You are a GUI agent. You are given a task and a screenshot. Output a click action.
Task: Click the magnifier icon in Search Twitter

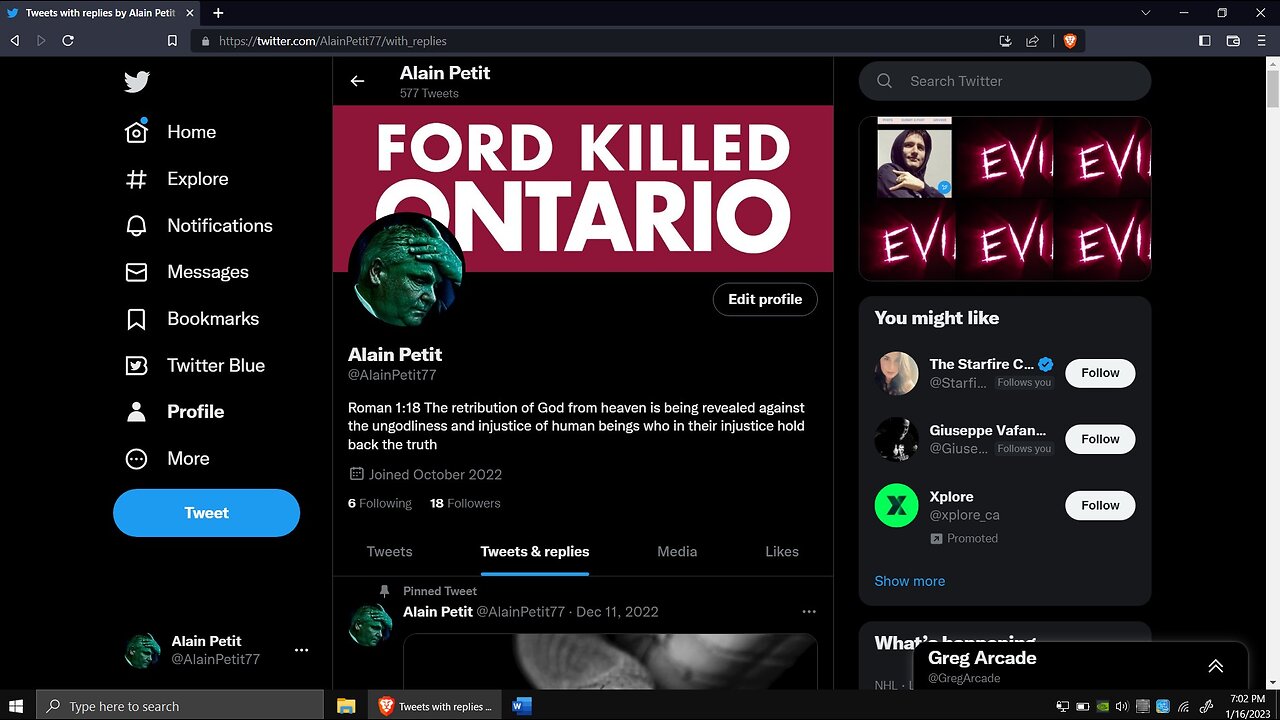884,81
